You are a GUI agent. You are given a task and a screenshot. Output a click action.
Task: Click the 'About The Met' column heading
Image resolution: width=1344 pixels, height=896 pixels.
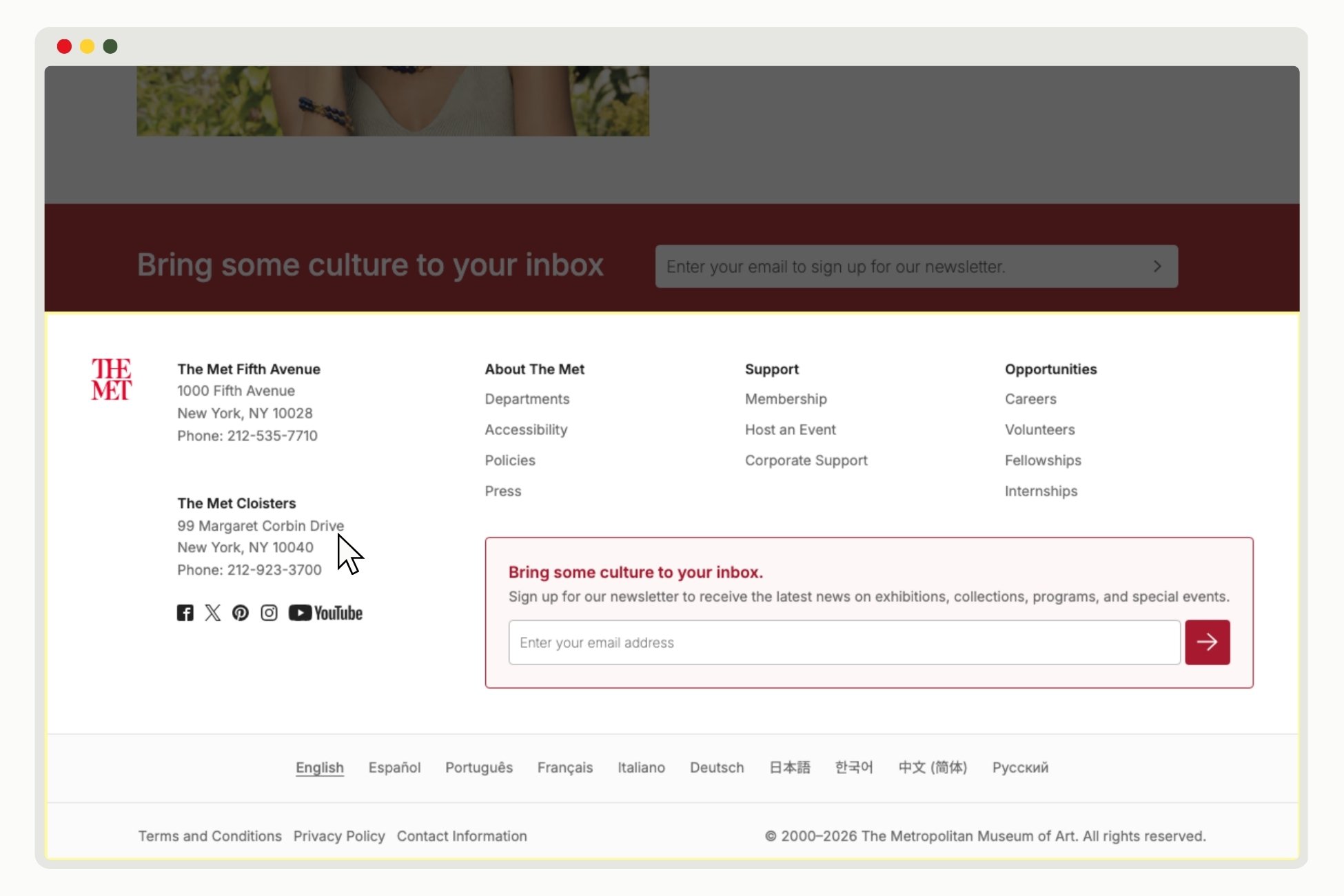[535, 369]
